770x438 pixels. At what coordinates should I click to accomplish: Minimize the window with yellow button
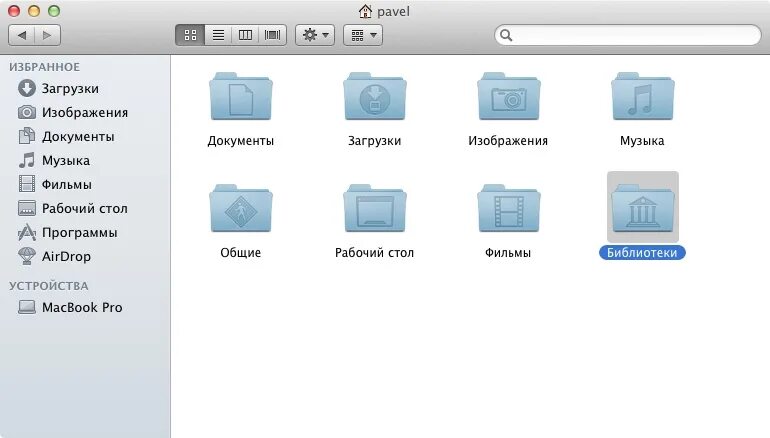coord(34,11)
